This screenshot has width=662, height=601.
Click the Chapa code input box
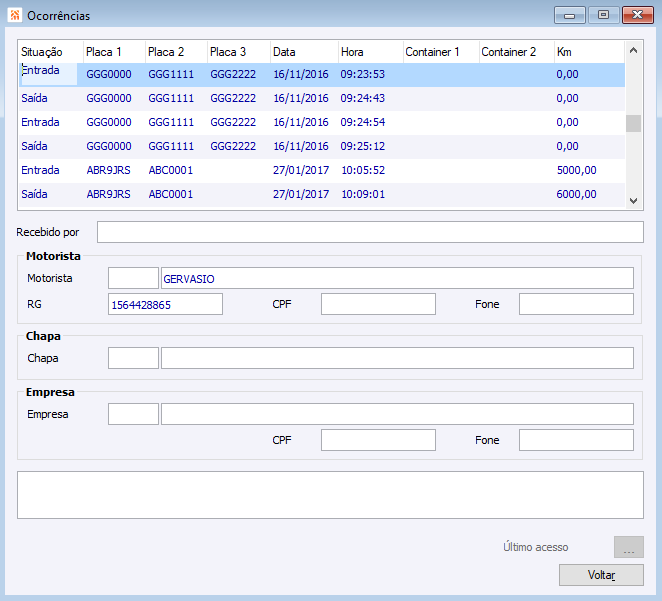(x=133, y=358)
